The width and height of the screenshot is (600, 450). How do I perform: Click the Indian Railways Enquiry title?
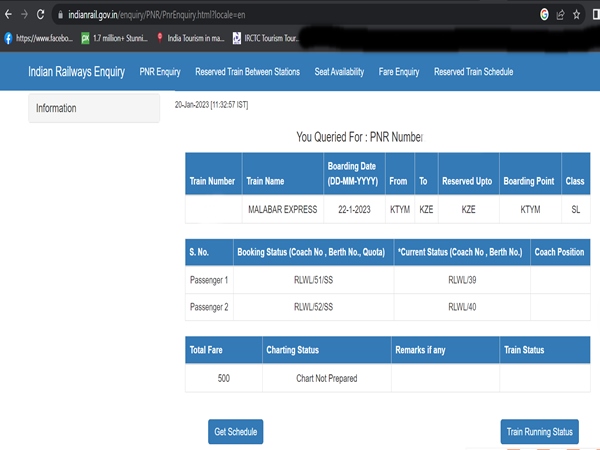click(x=75, y=72)
